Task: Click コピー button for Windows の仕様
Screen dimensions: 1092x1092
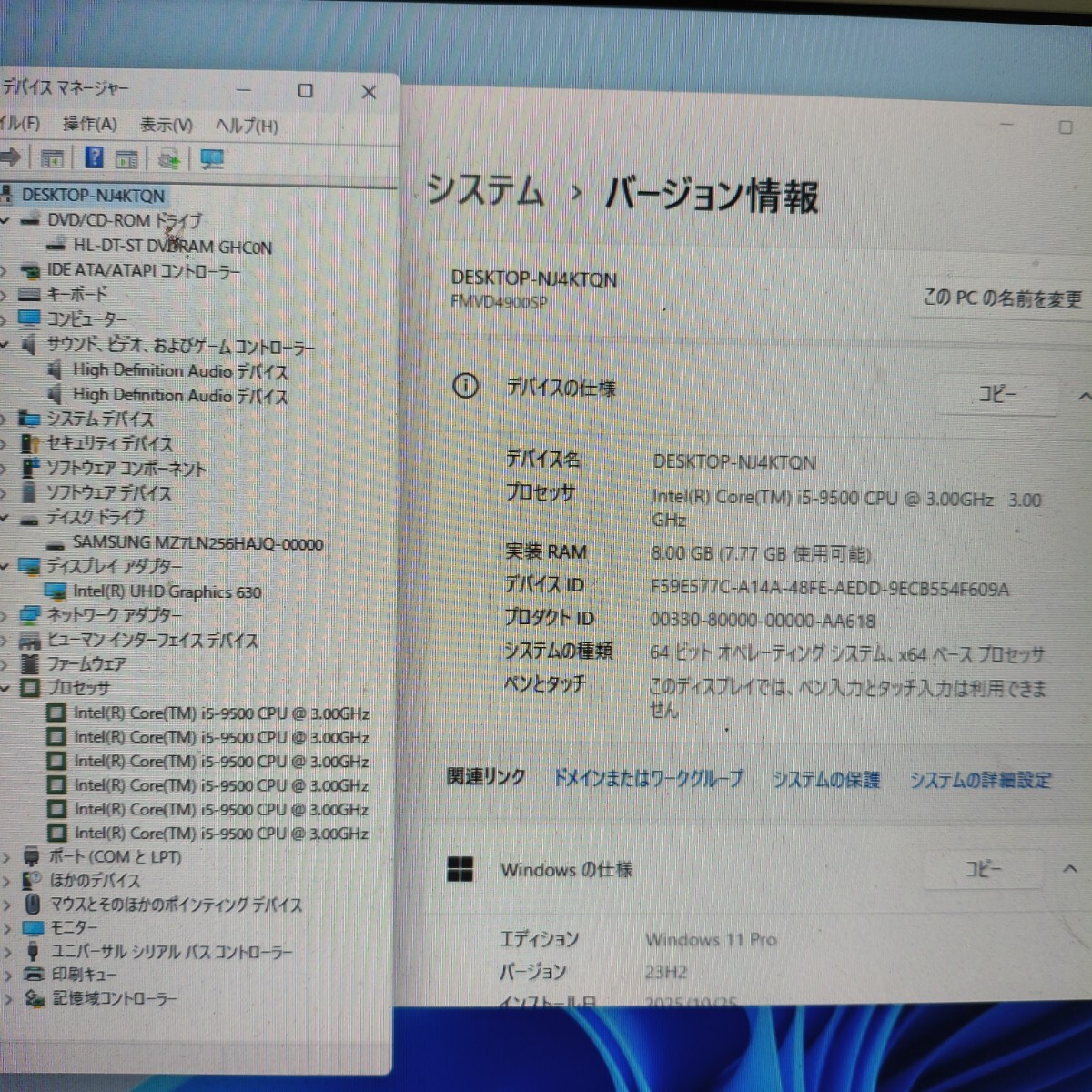Action: click(984, 869)
